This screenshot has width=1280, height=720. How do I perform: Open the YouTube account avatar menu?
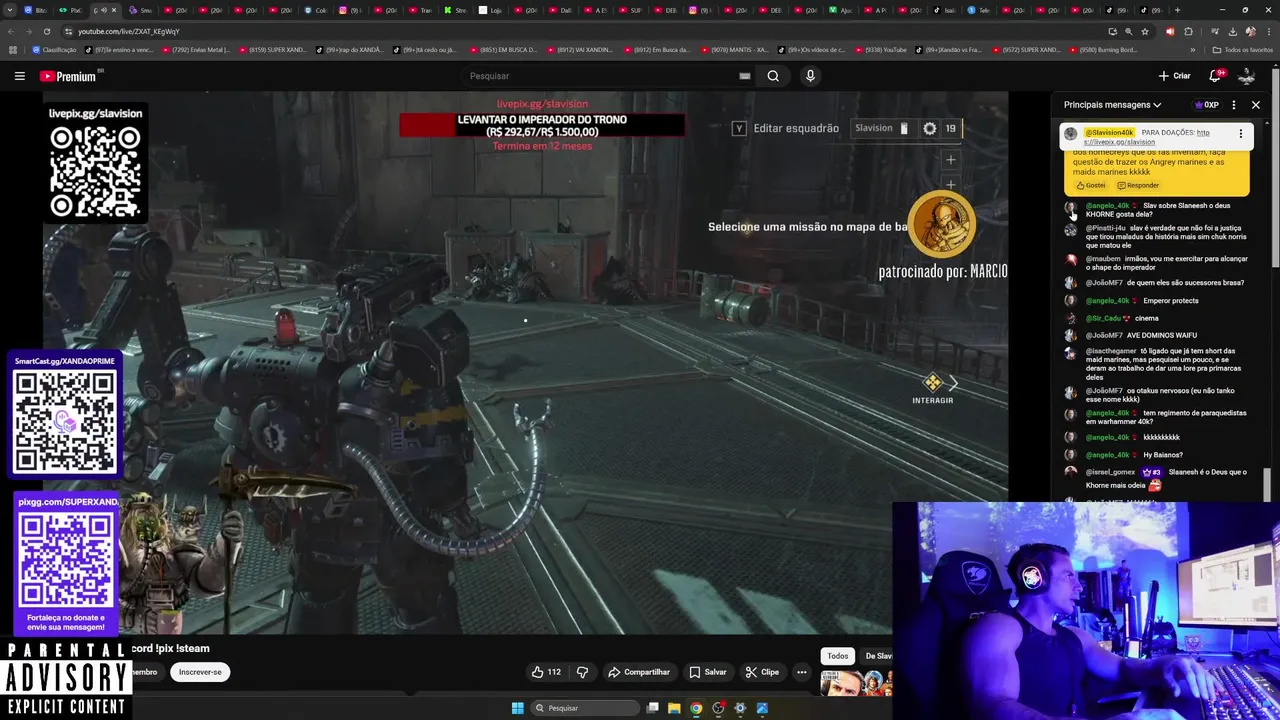1246,76
